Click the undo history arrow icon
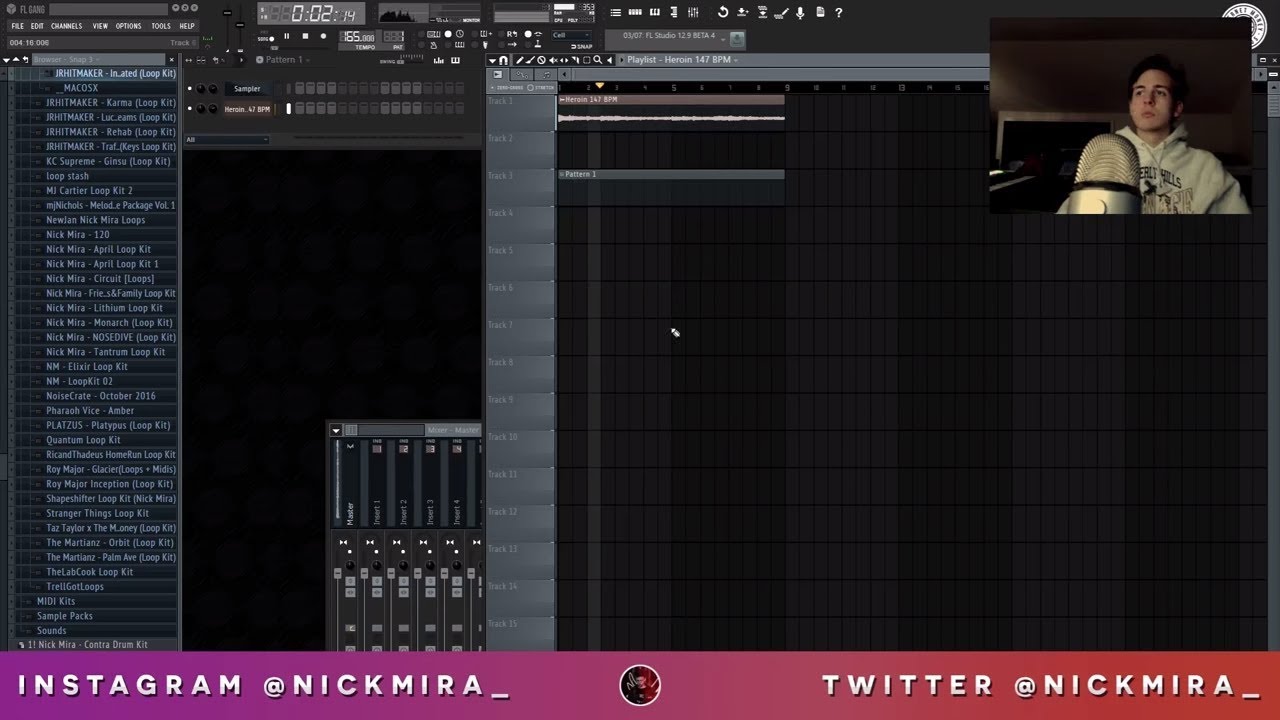 723,12
